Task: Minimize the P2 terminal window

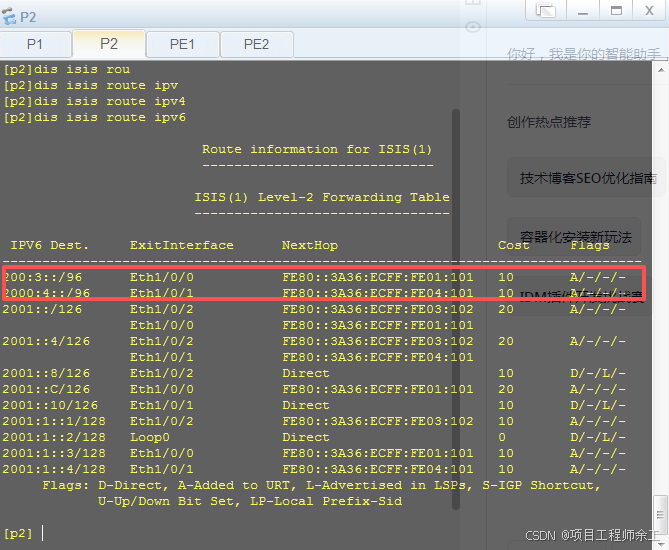Action: 583,10
